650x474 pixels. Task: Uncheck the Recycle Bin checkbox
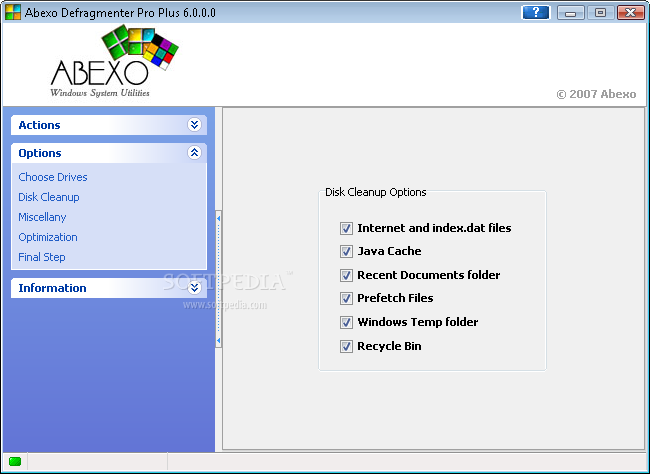coord(346,346)
